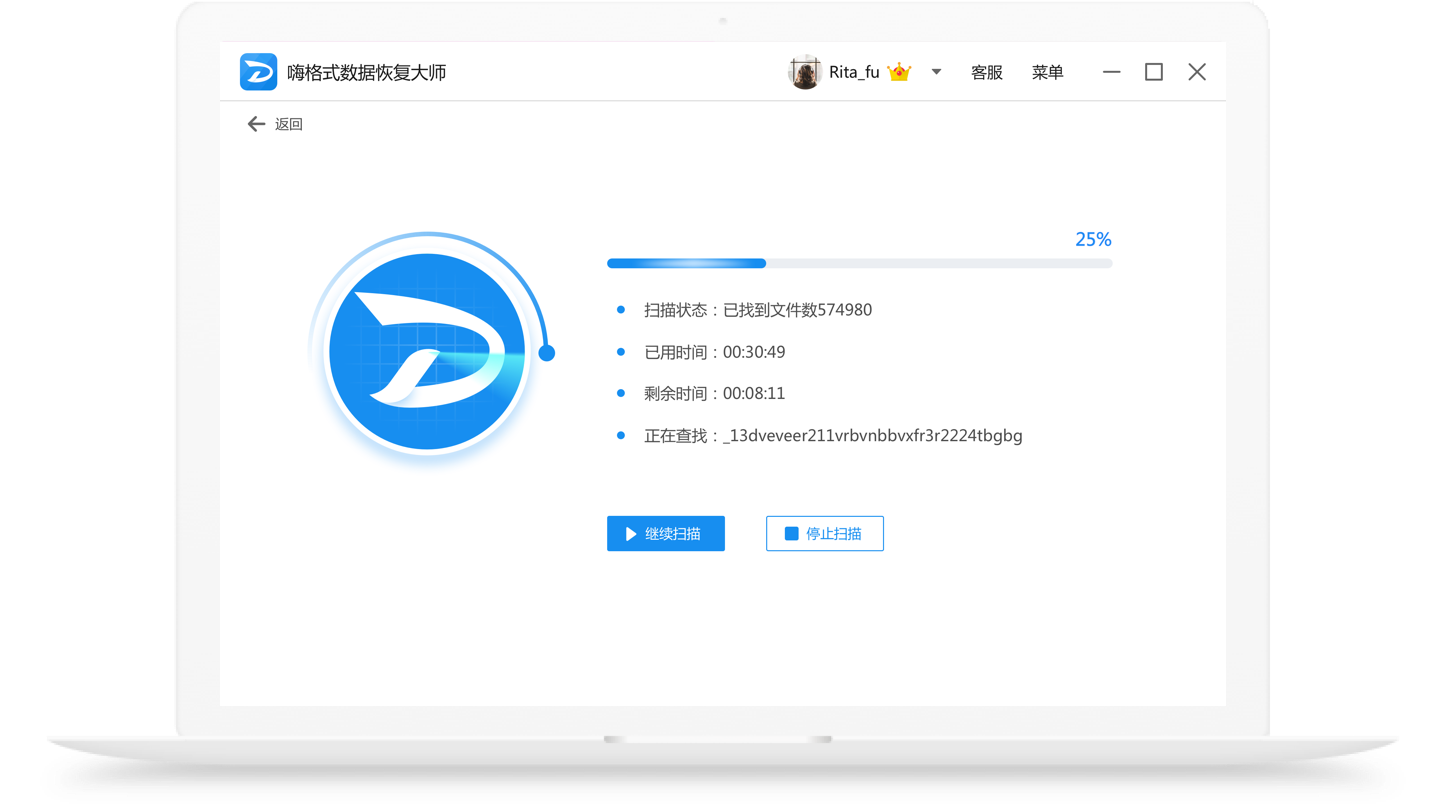Click the dot on the circular progress ring
This screenshot has width=1444, height=804.
tap(546, 353)
